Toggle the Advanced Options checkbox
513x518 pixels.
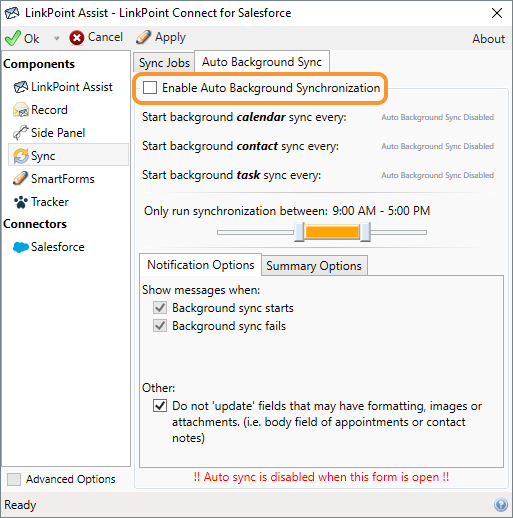click(14, 479)
